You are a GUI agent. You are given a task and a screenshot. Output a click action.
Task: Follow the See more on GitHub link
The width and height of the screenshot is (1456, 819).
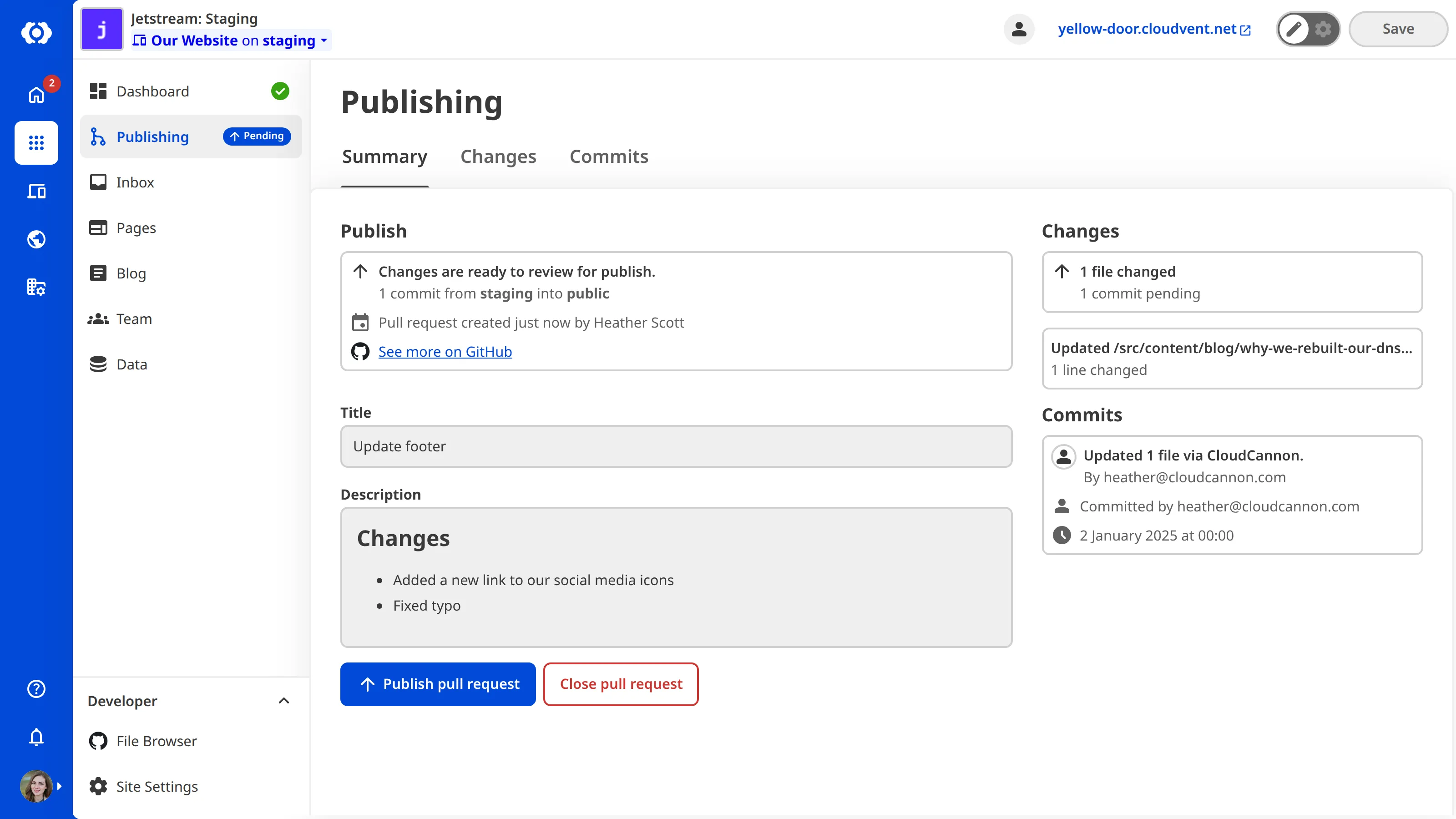click(445, 352)
